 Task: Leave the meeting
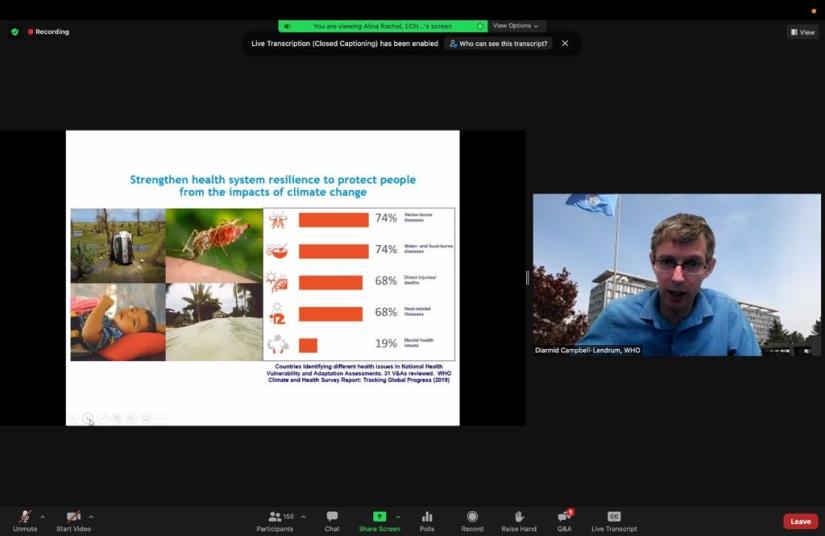coord(800,521)
